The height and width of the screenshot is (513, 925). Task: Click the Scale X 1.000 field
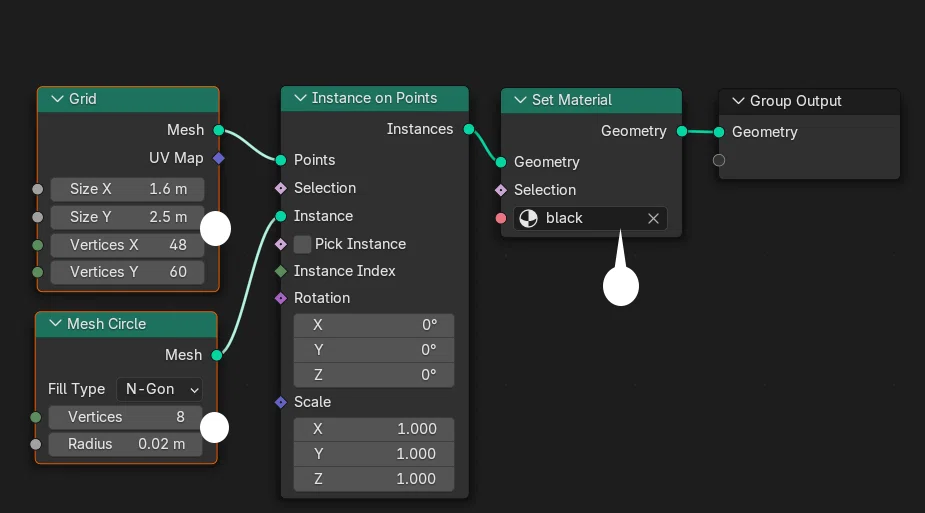[374, 429]
